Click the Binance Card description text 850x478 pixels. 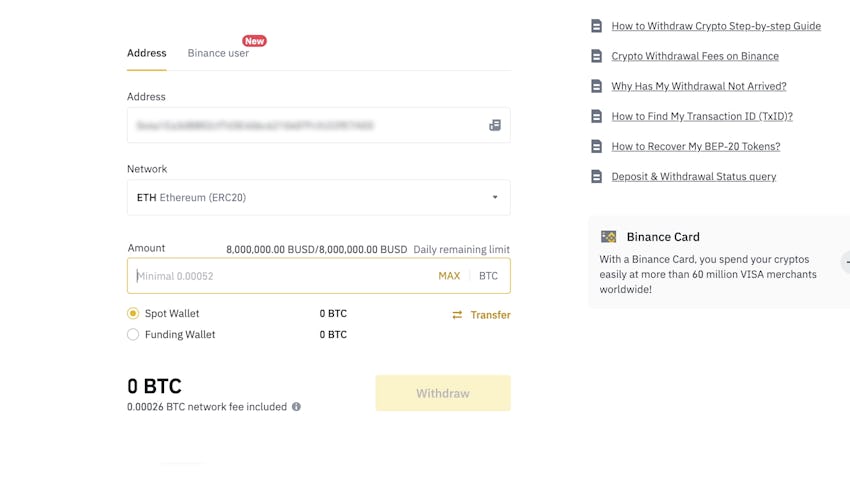click(708, 274)
